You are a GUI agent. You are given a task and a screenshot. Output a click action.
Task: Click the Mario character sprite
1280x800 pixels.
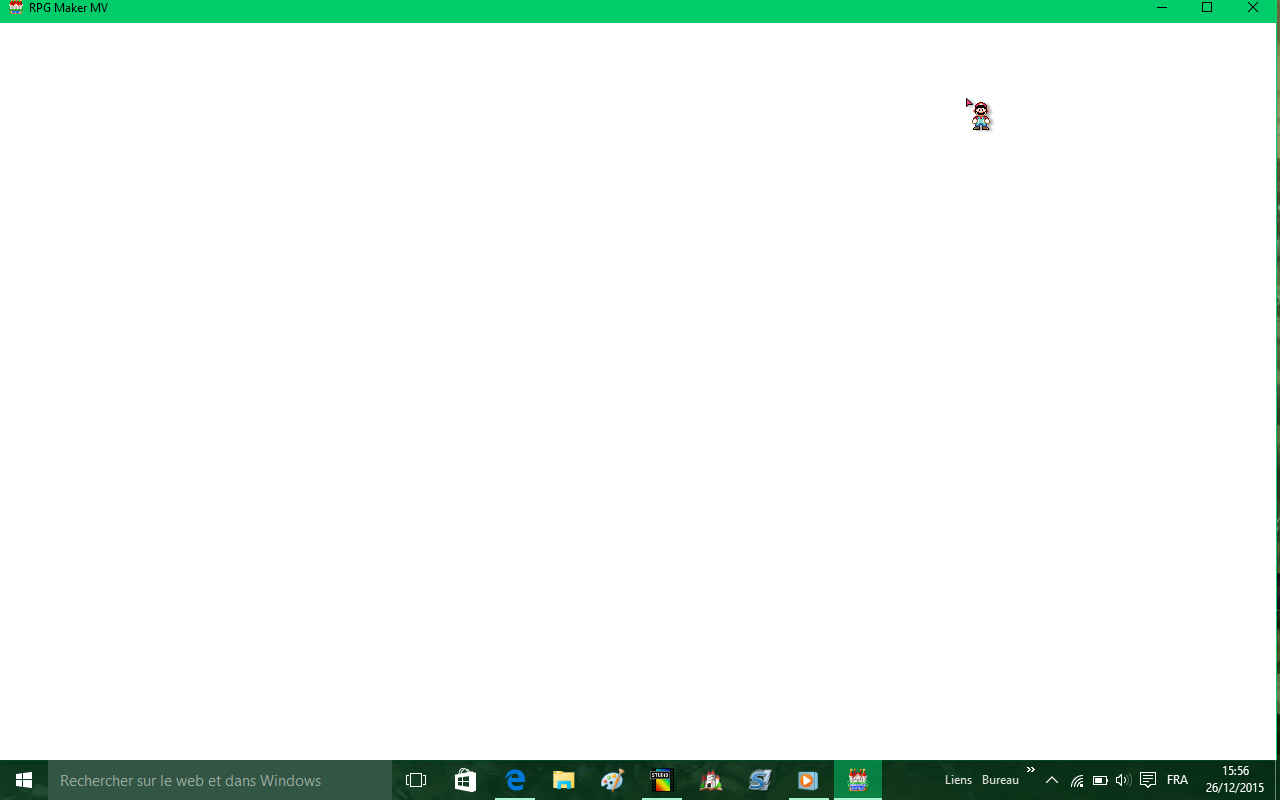[x=981, y=116]
